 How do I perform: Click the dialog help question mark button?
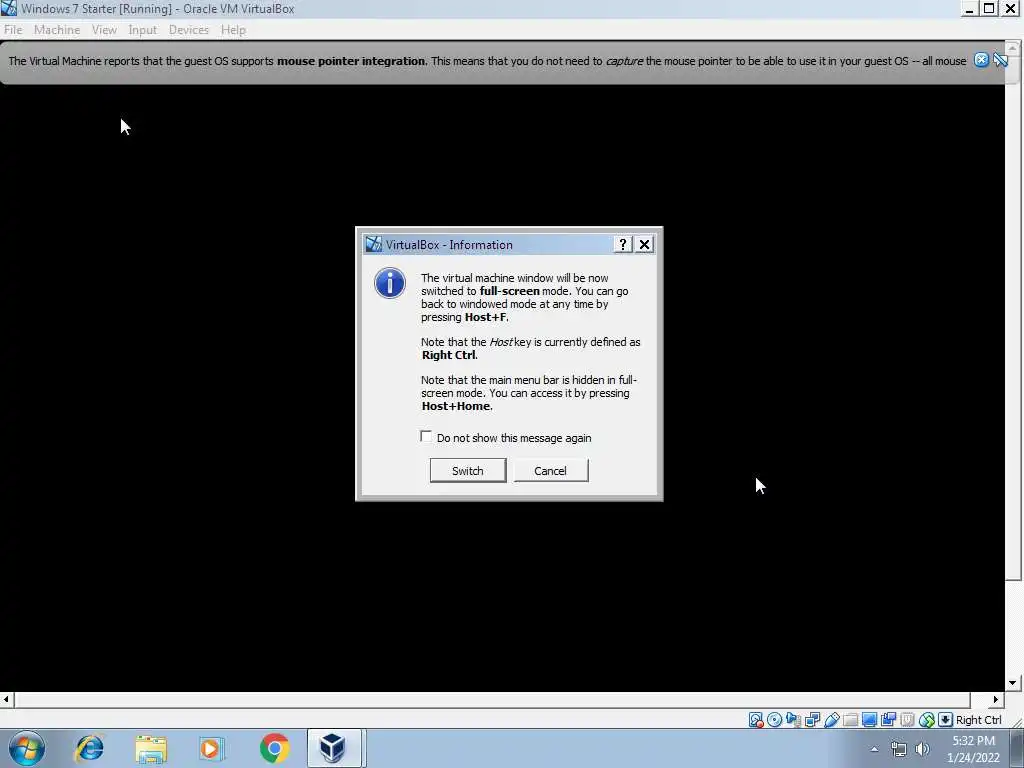(x=622, y=244)
